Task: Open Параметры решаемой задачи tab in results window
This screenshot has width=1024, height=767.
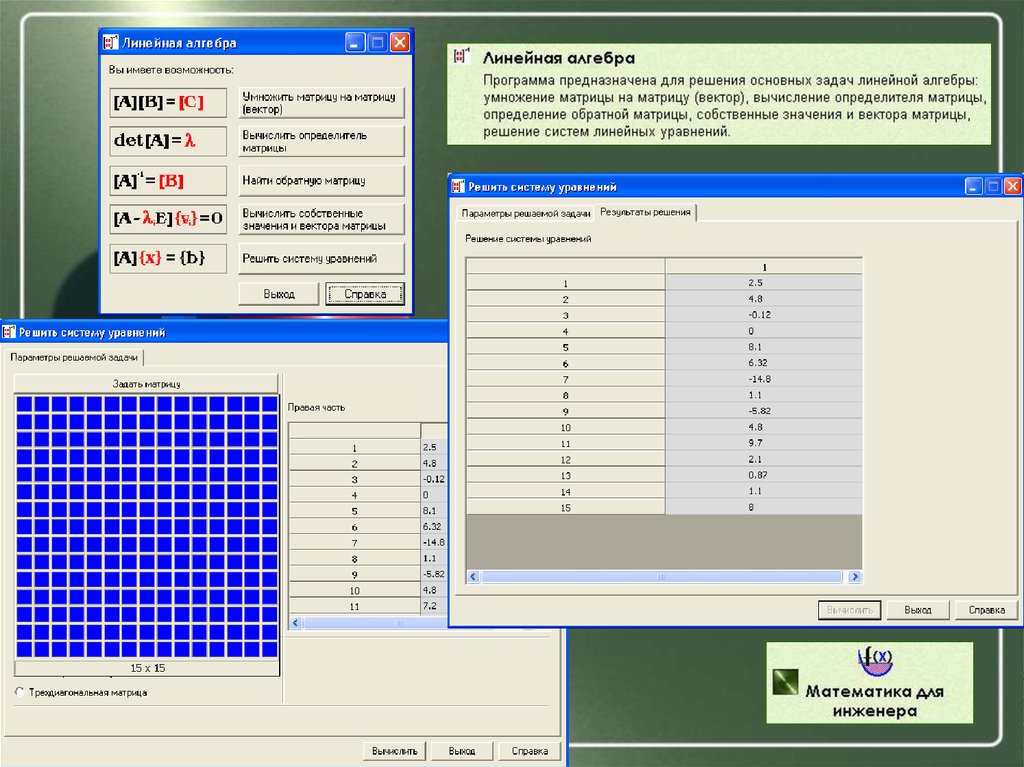Action: tap(524, 213)
